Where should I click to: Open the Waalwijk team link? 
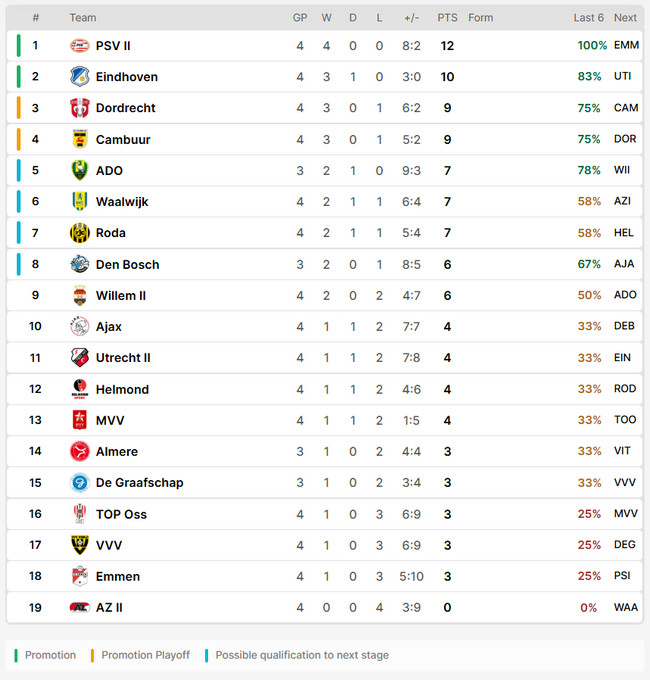pos(122,202)
